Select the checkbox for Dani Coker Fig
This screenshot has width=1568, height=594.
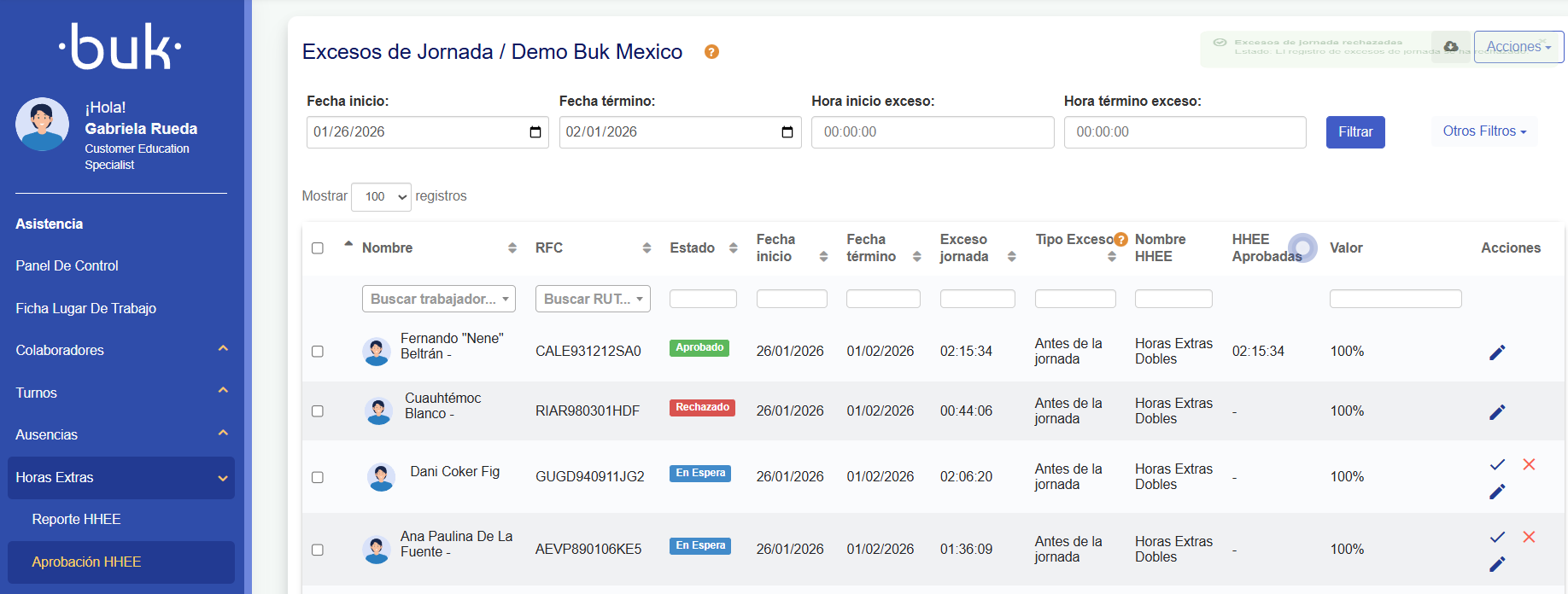coord(318,477)
